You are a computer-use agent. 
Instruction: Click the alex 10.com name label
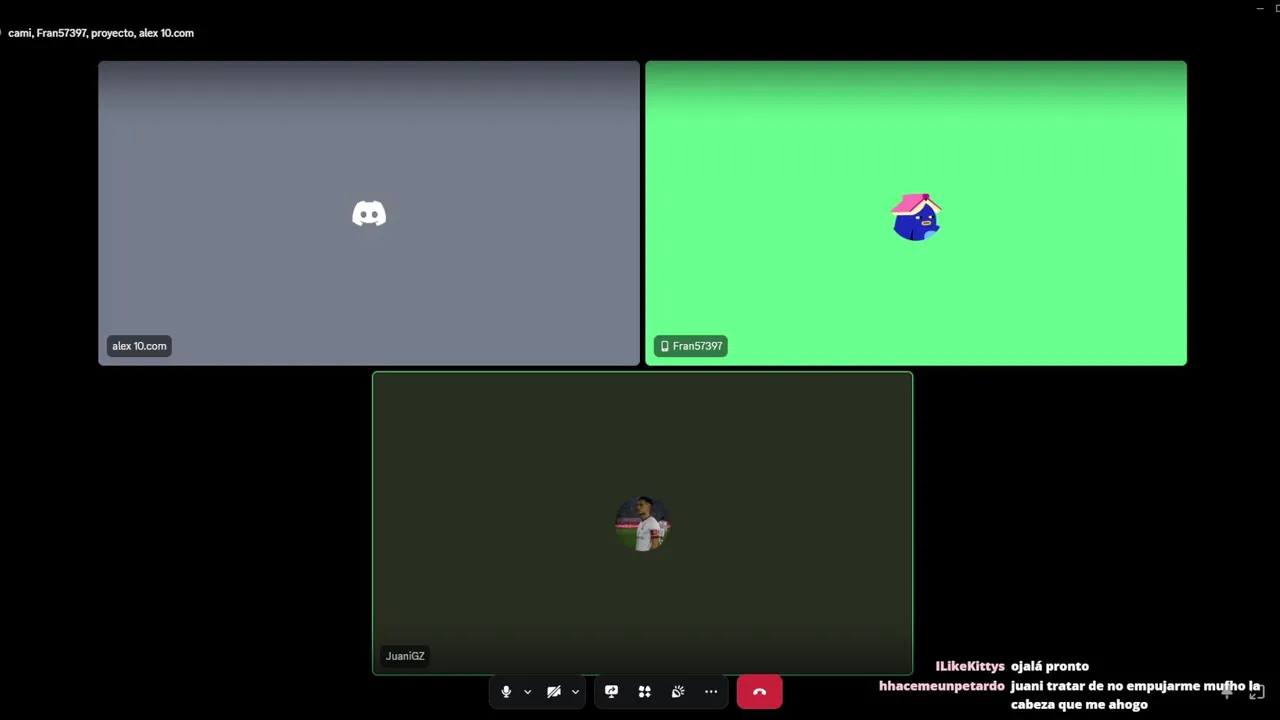click(x=139, y=346)
